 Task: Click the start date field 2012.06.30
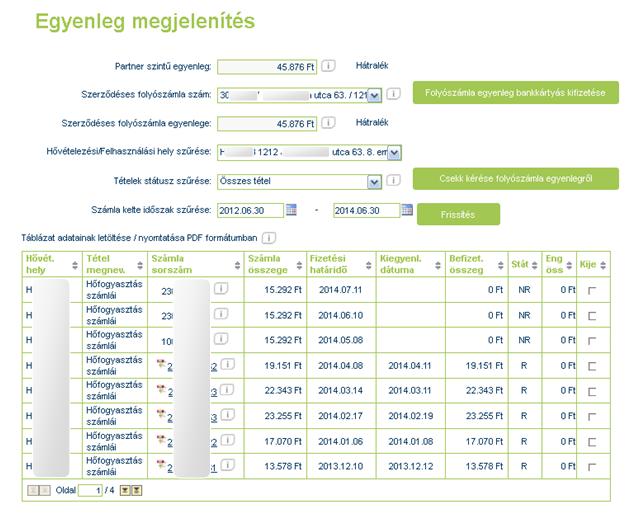pos(250,210)
